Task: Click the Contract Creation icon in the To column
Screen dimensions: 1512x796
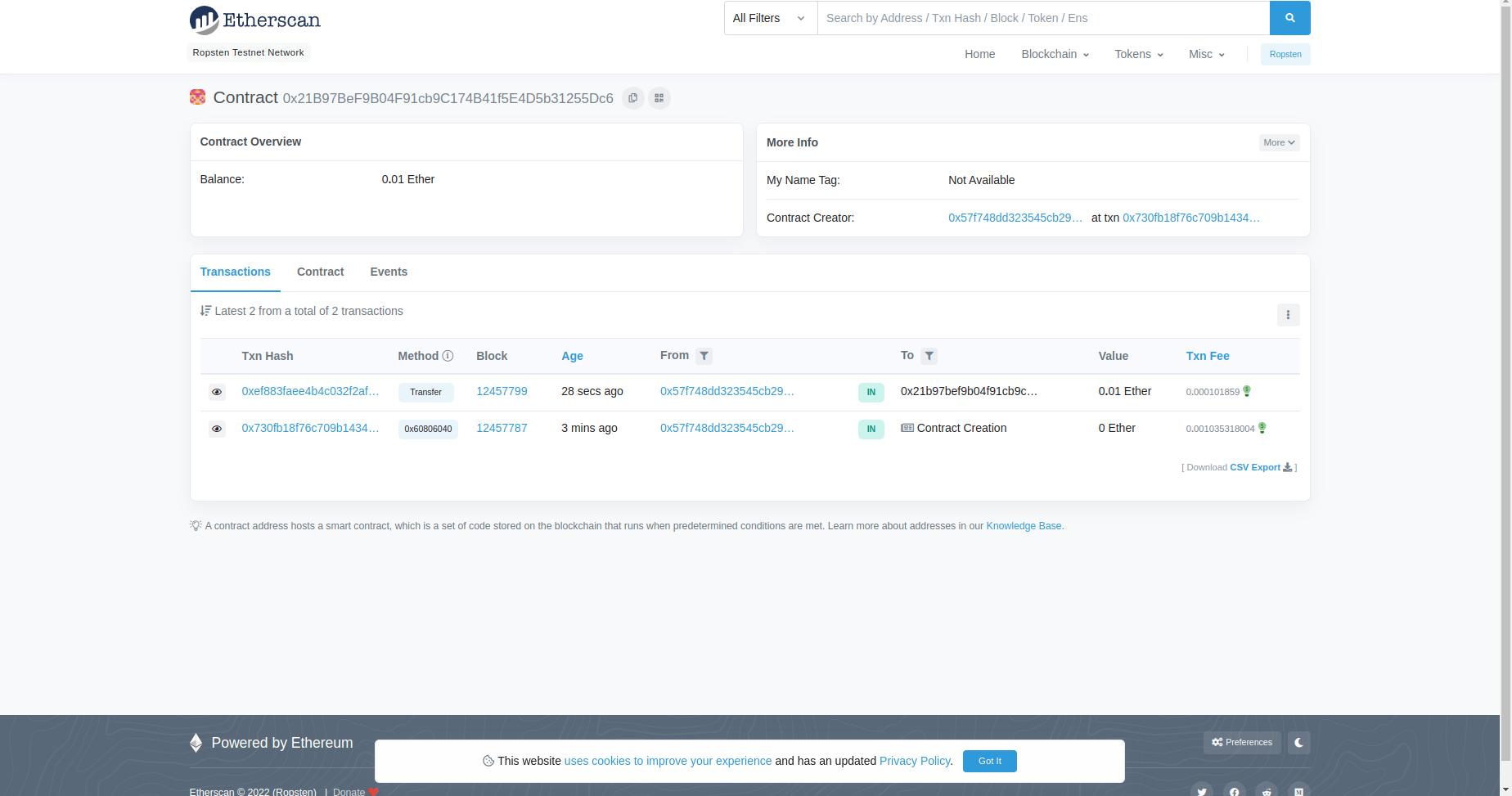Action: tap(907, 428)
